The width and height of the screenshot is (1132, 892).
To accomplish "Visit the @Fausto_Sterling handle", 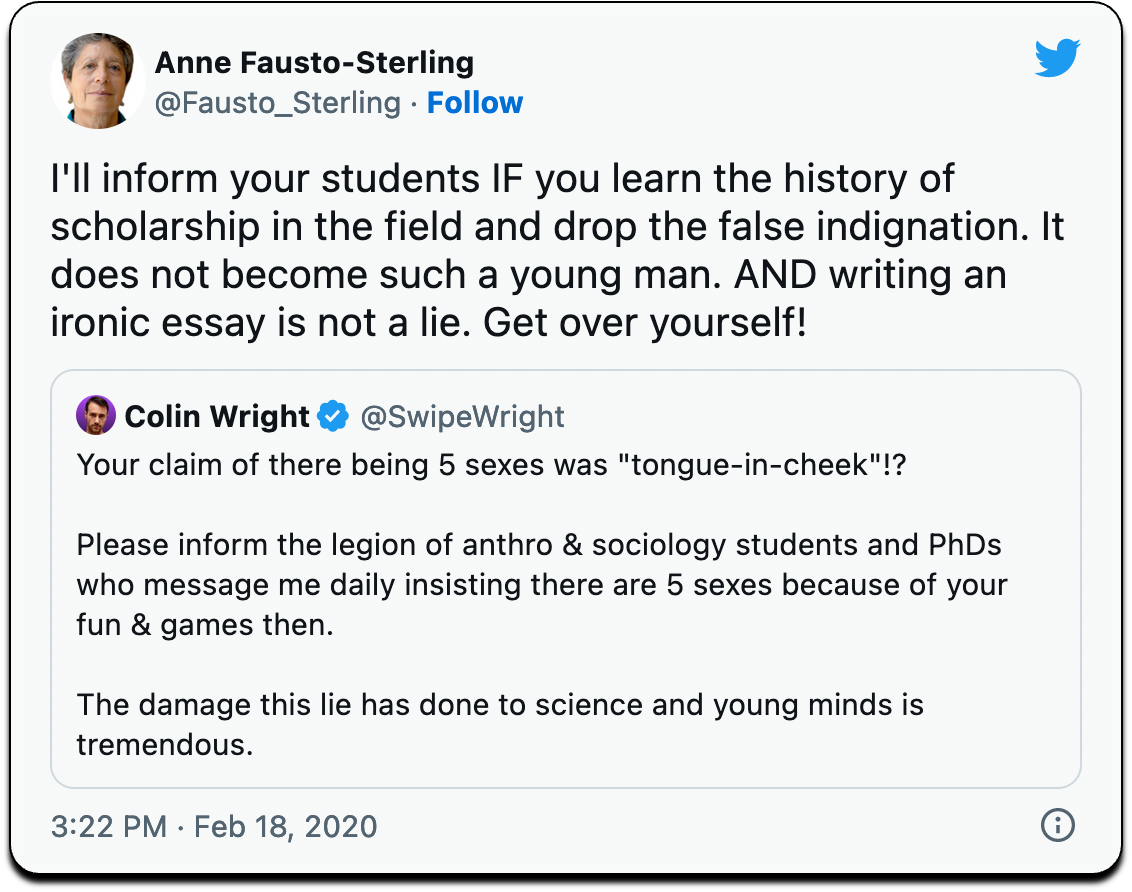I will (277, 103).
